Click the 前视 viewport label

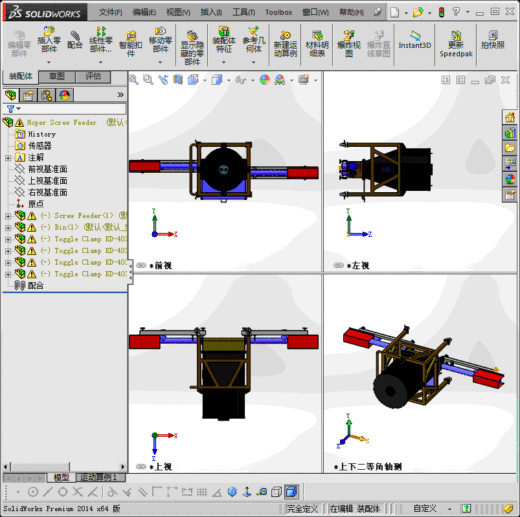[163, 265]
